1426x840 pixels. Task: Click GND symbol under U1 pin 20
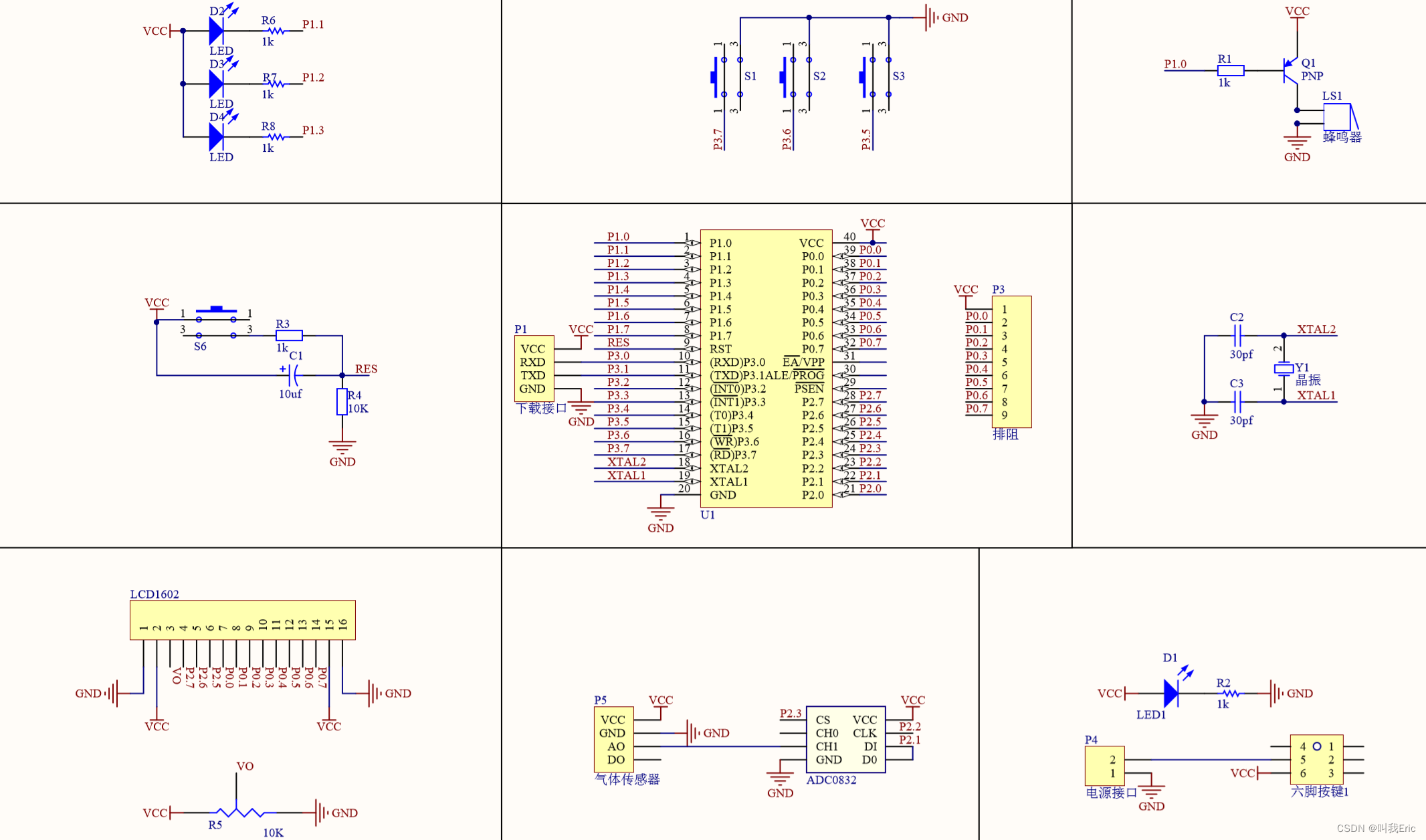(660, 514)
